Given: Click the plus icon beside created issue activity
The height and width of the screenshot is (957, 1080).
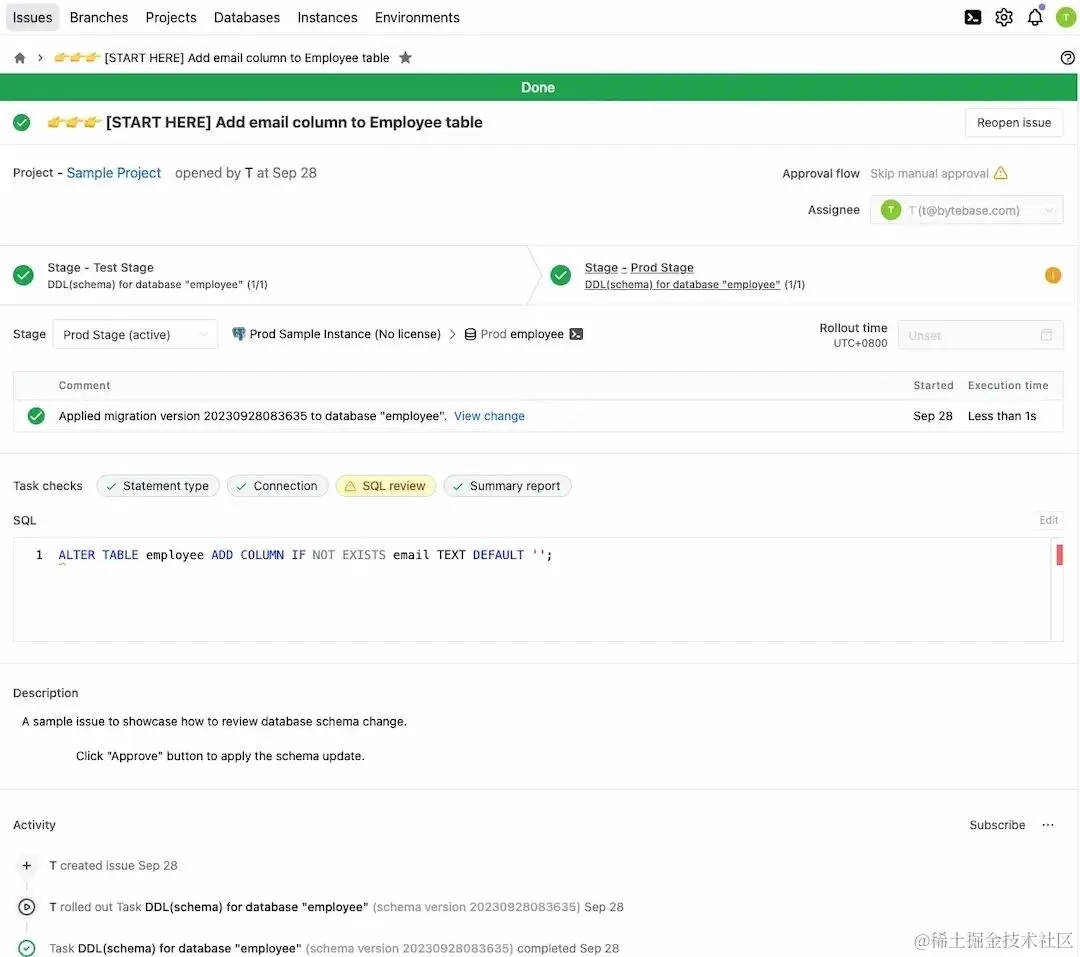Looking at the screenshot, I should coord(26,865).
